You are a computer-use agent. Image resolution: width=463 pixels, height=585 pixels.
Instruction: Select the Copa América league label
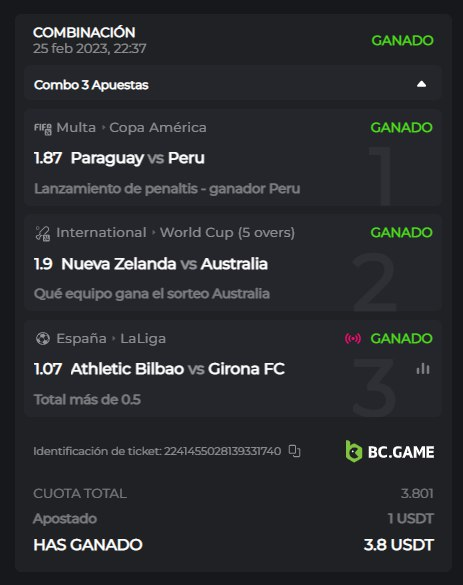[158, 128]
